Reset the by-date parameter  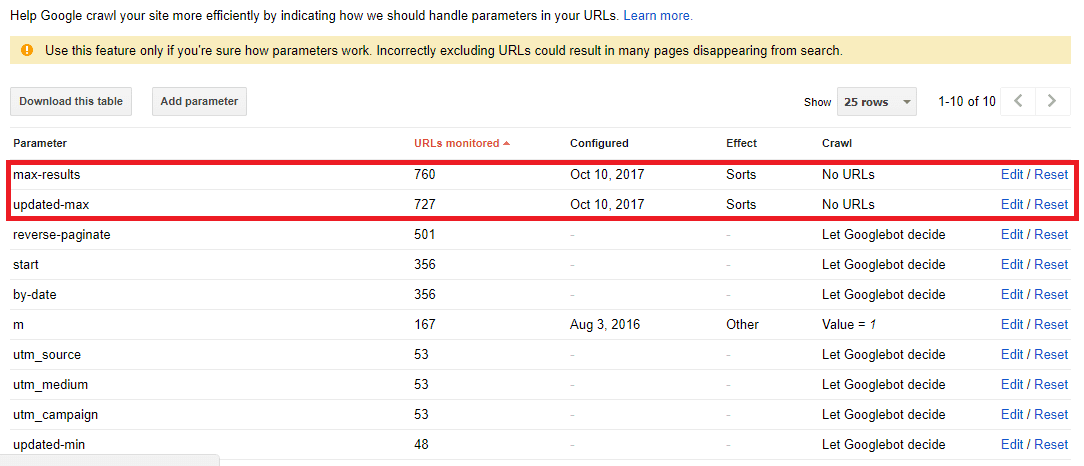(x=1051, y=294)
